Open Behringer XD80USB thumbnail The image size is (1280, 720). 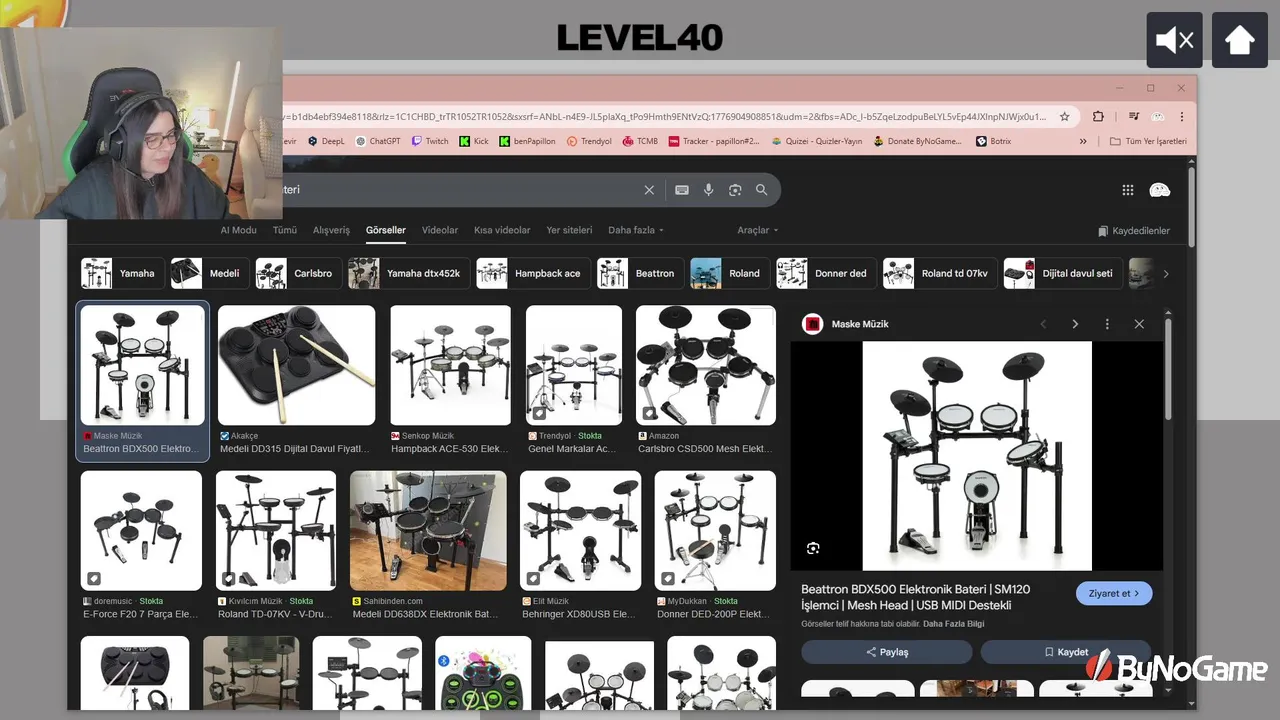581,530
